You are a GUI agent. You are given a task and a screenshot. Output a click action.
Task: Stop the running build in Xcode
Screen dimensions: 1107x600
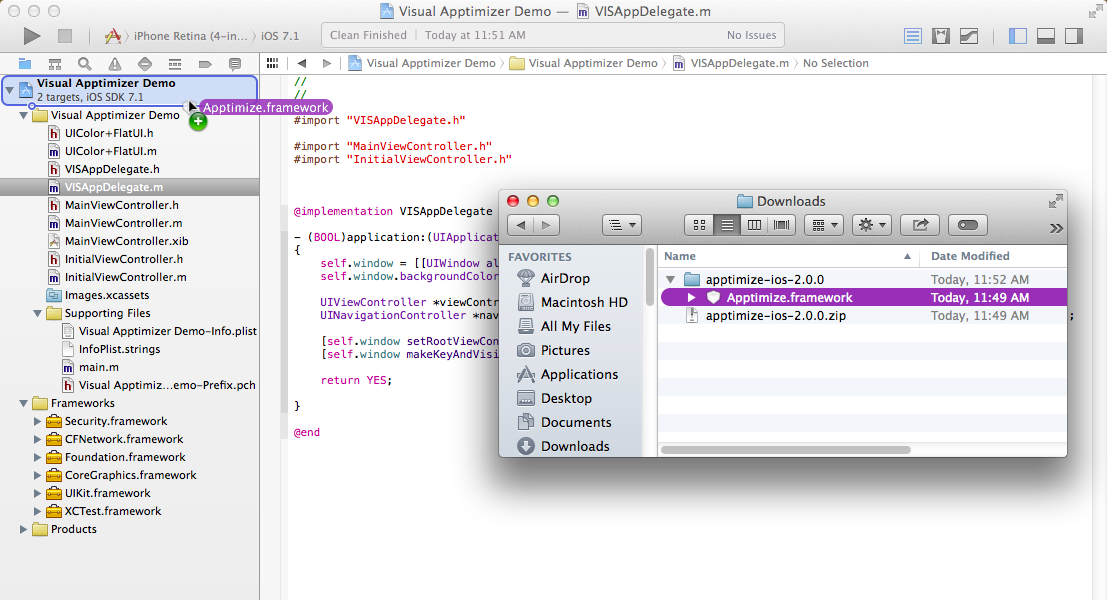[65, 35]
